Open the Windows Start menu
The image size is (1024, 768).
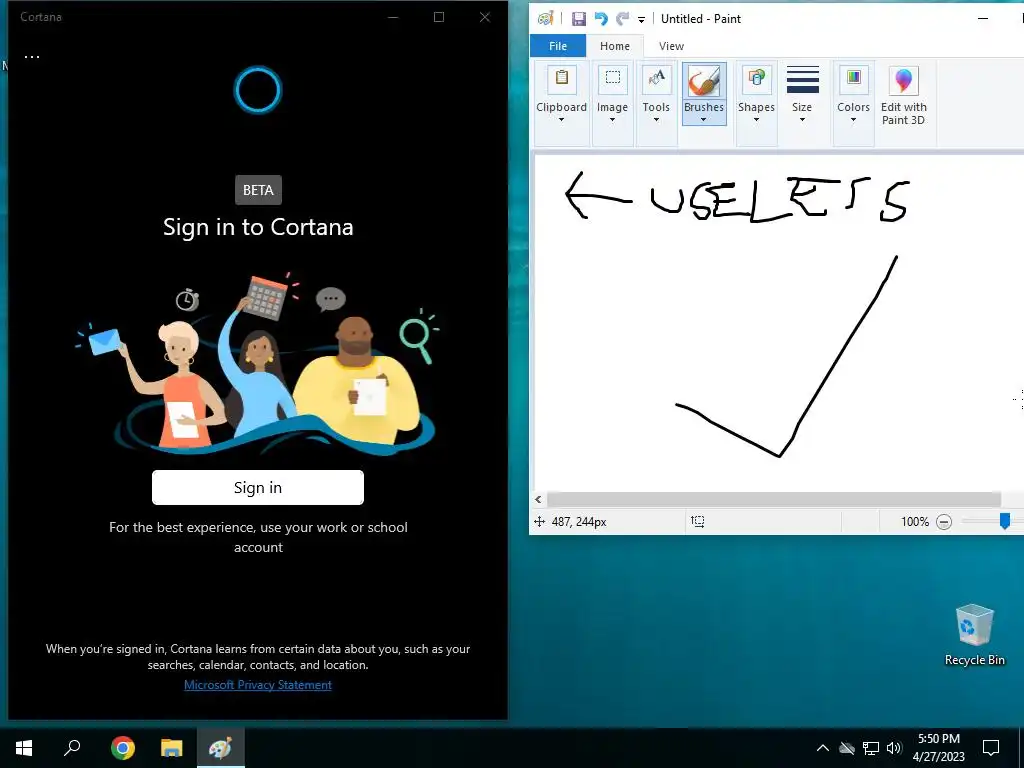tap(24, 748)
